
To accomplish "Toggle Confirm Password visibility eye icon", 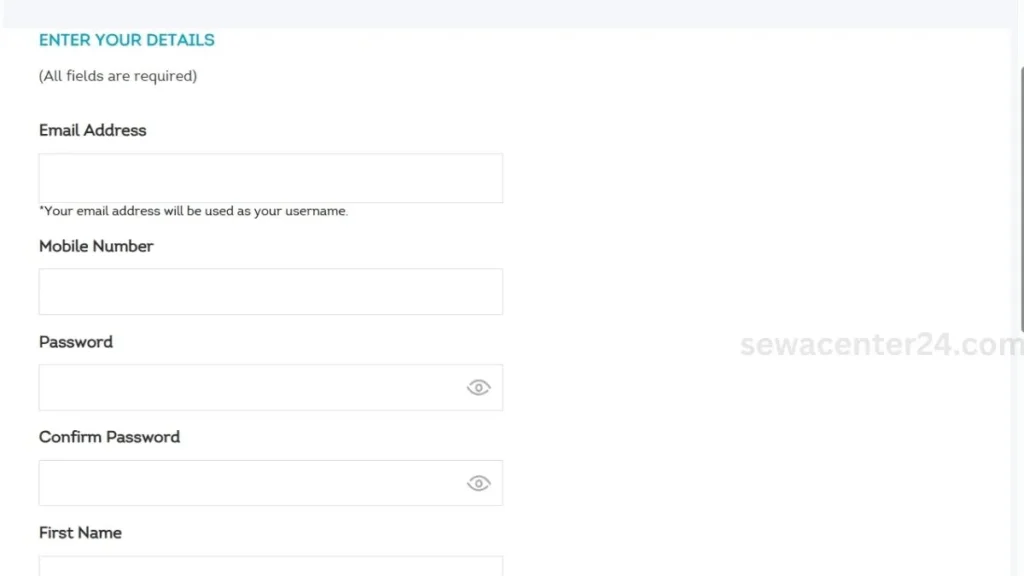I will tap(478, 484).
